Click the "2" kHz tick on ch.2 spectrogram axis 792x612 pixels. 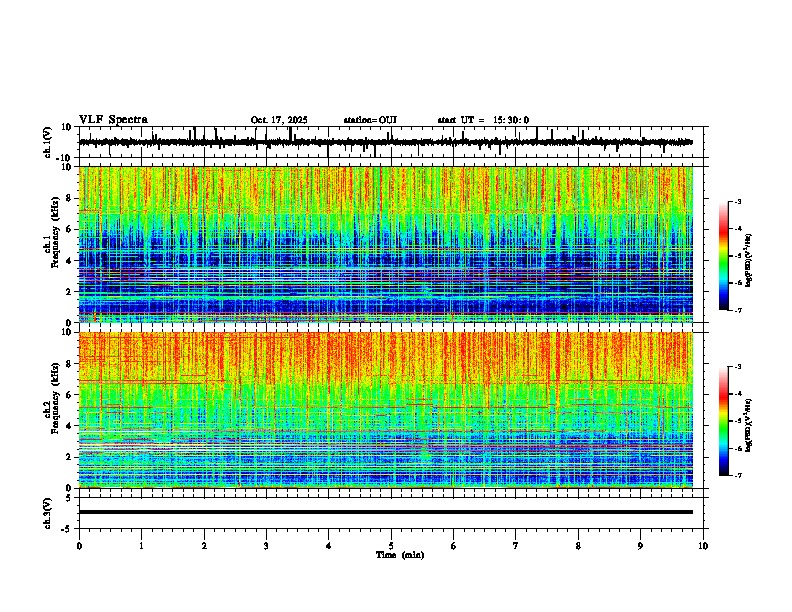70,457
